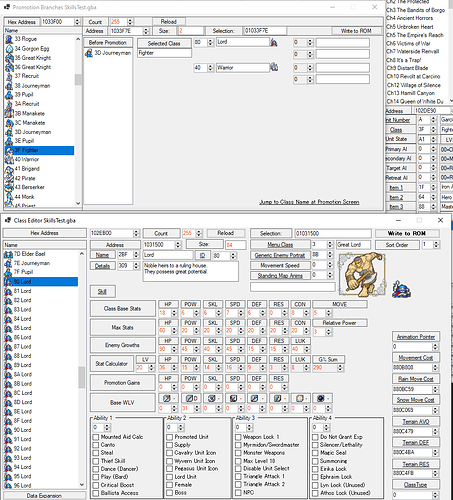This screenshot has width=453, height=500.
Task: Click the Class Editor class list scrollbar thumb
Action: click(81, 377)
